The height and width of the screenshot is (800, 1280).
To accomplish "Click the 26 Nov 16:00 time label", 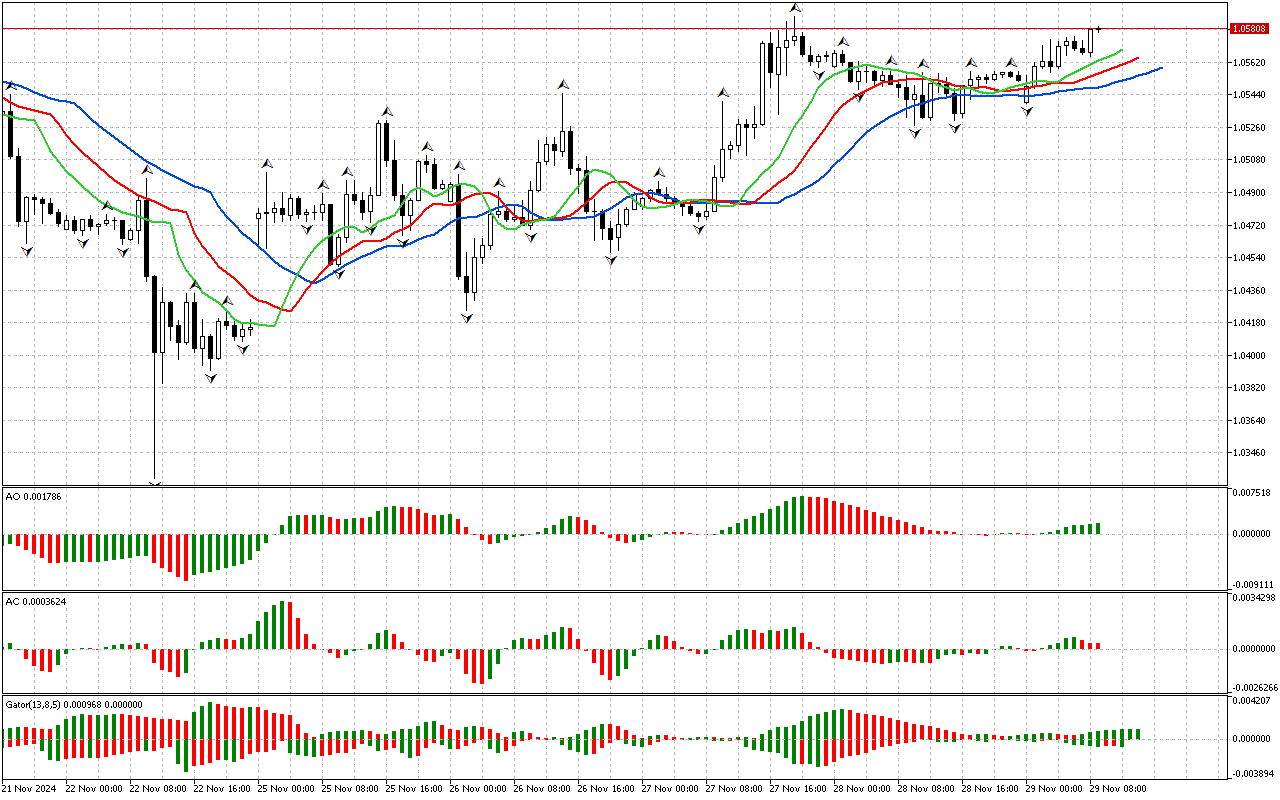I will 604,788.
